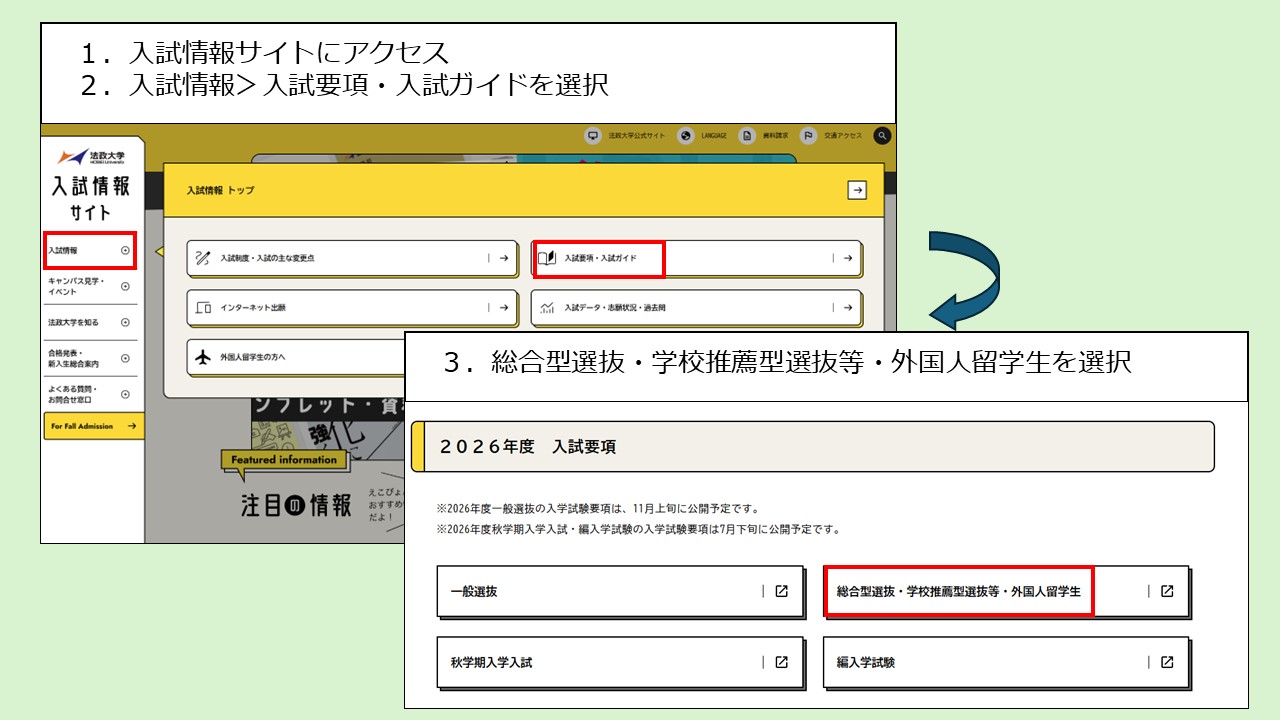Click 入試情報サイト title in sidebar
Viewport: 1280px width, 720px height.
click(x=91, y=198)
